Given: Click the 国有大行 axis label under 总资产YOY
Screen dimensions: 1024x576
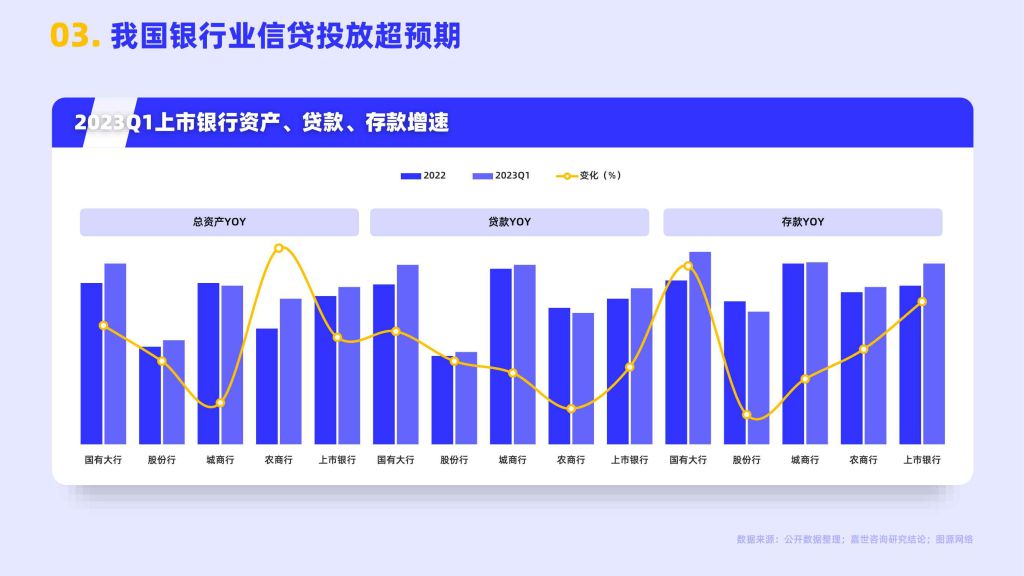Looking at the screenshot, I should click(103, 460).
